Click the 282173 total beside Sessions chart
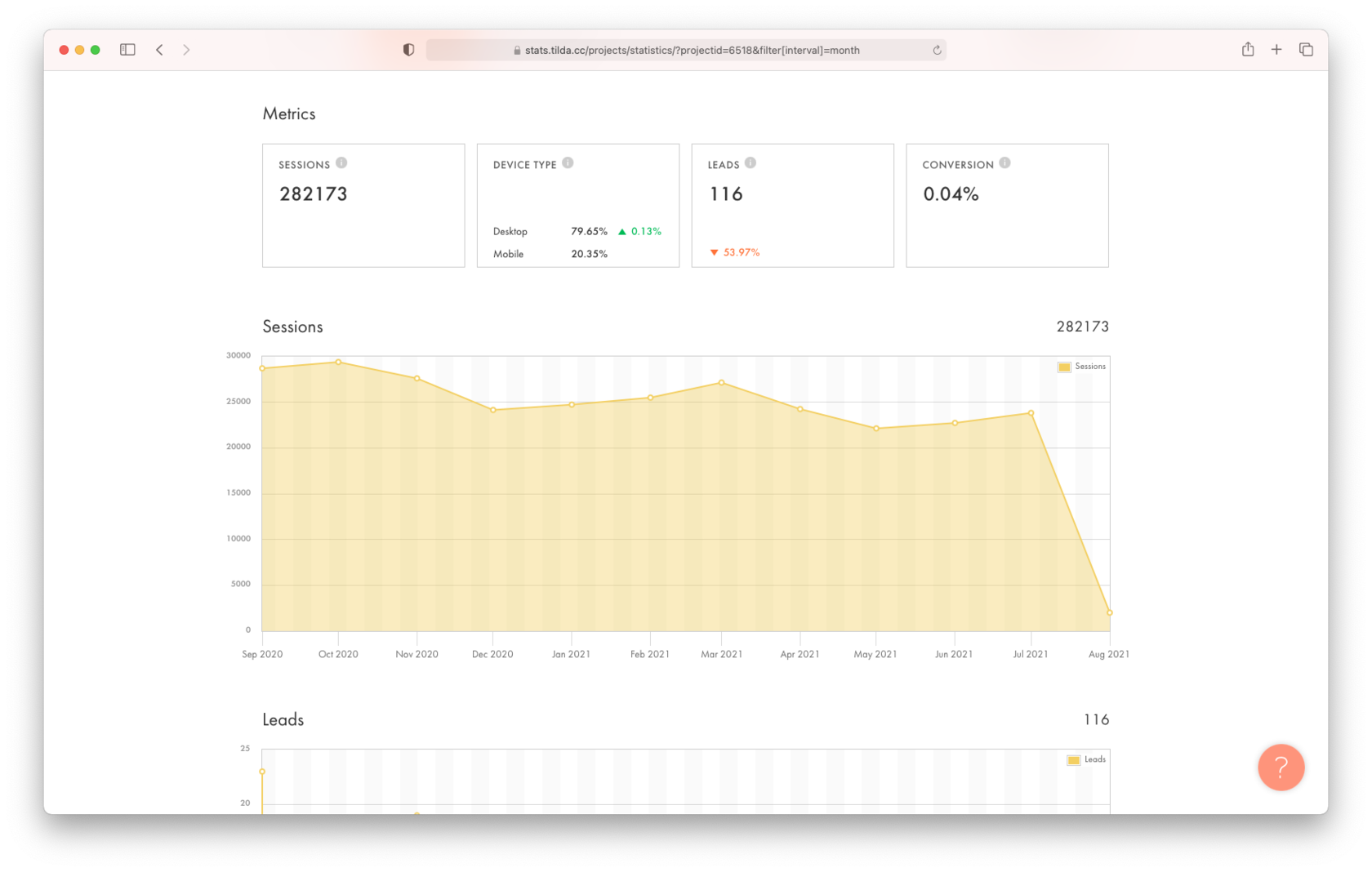The width and height of the screenshot is (1372, 872). point(1083,327)
